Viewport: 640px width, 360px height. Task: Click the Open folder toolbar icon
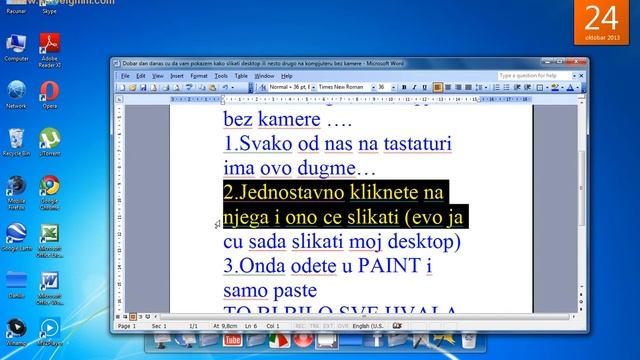pos(133,87)
